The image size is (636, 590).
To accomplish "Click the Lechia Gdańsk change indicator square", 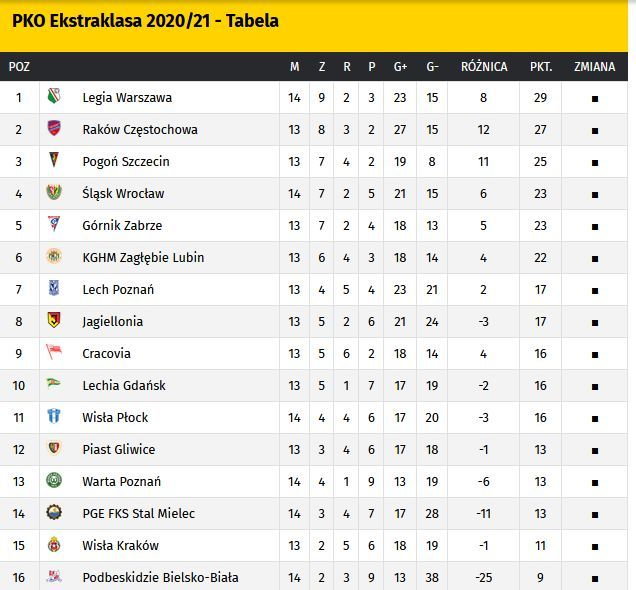I will tap(595, 387).
